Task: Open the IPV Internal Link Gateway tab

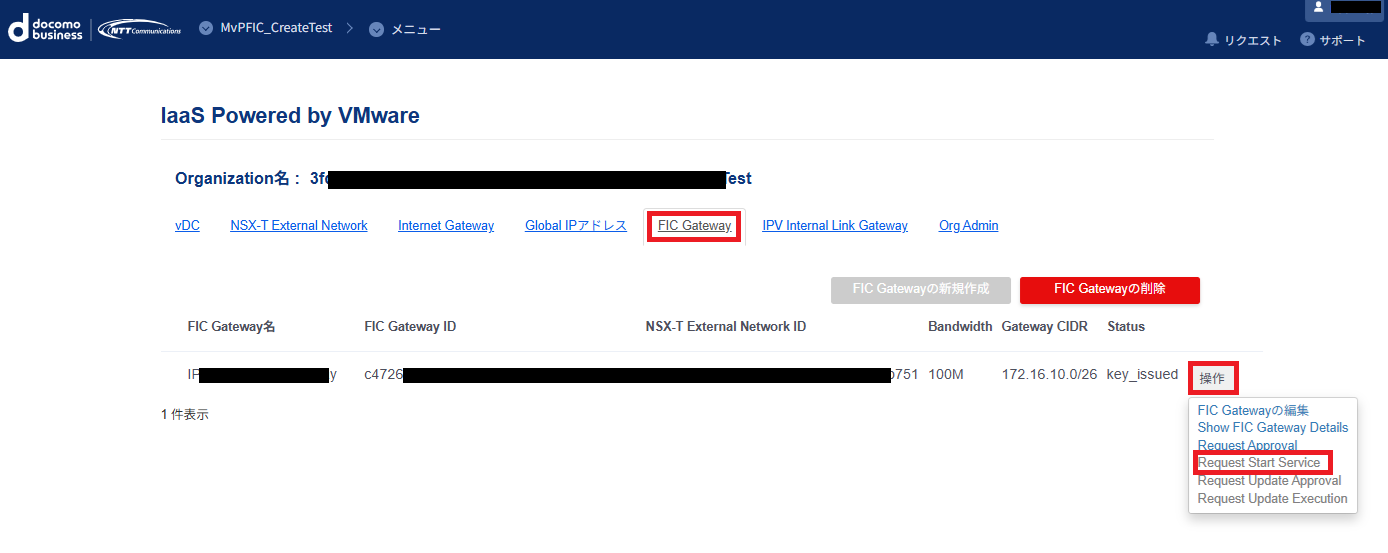Action: click(x=835, y=226)
